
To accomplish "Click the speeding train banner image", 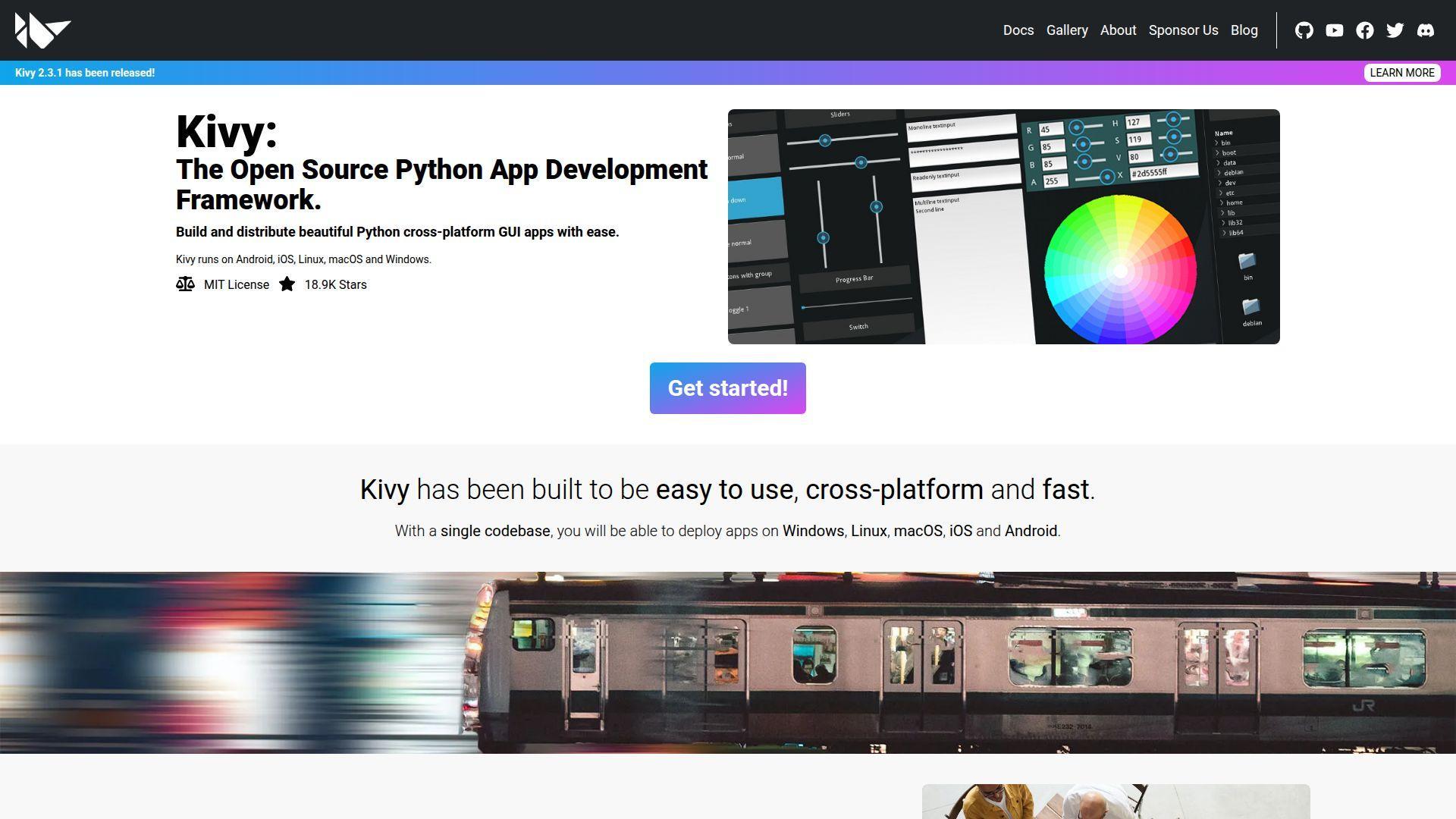I will click(727, 662).
